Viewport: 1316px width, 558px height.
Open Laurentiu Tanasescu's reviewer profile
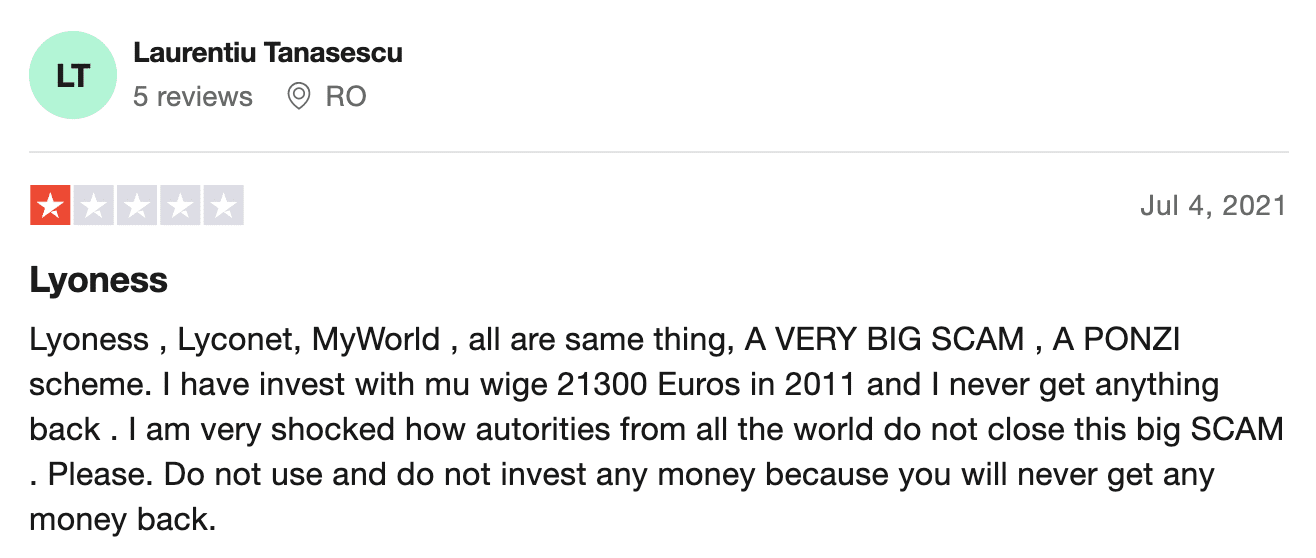pos(268,53)
